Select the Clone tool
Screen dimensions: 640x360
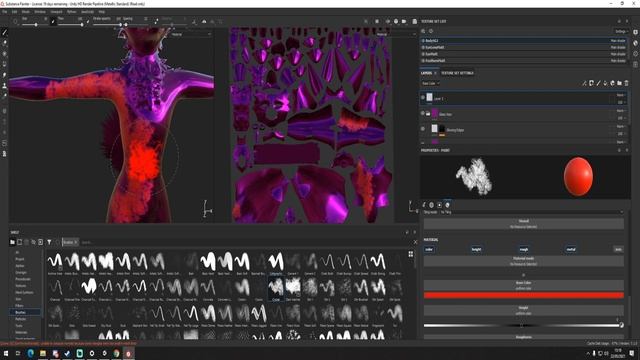[4, 86]
